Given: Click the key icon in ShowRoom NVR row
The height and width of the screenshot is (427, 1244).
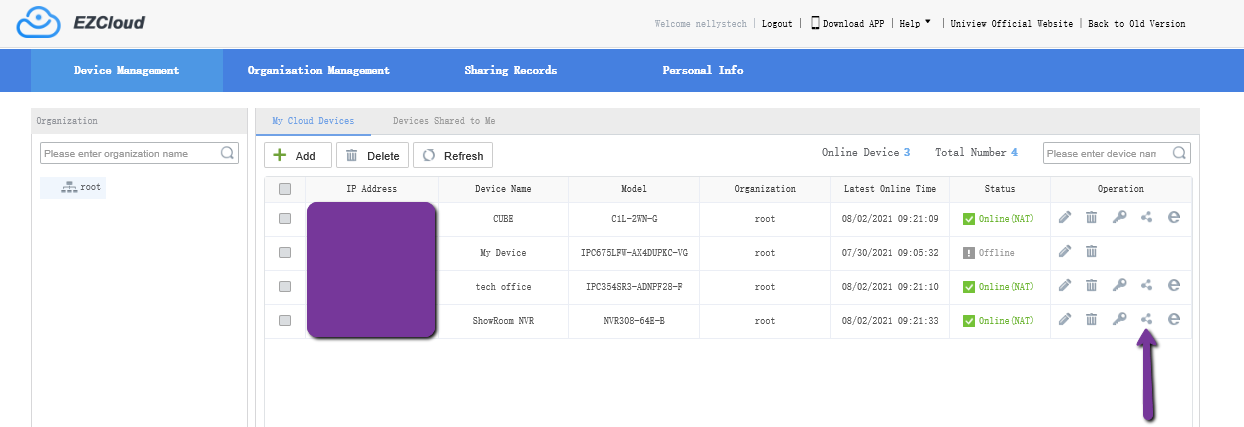Looking at the screenshot, I should pyautogui.click(x=1120, y=320).
